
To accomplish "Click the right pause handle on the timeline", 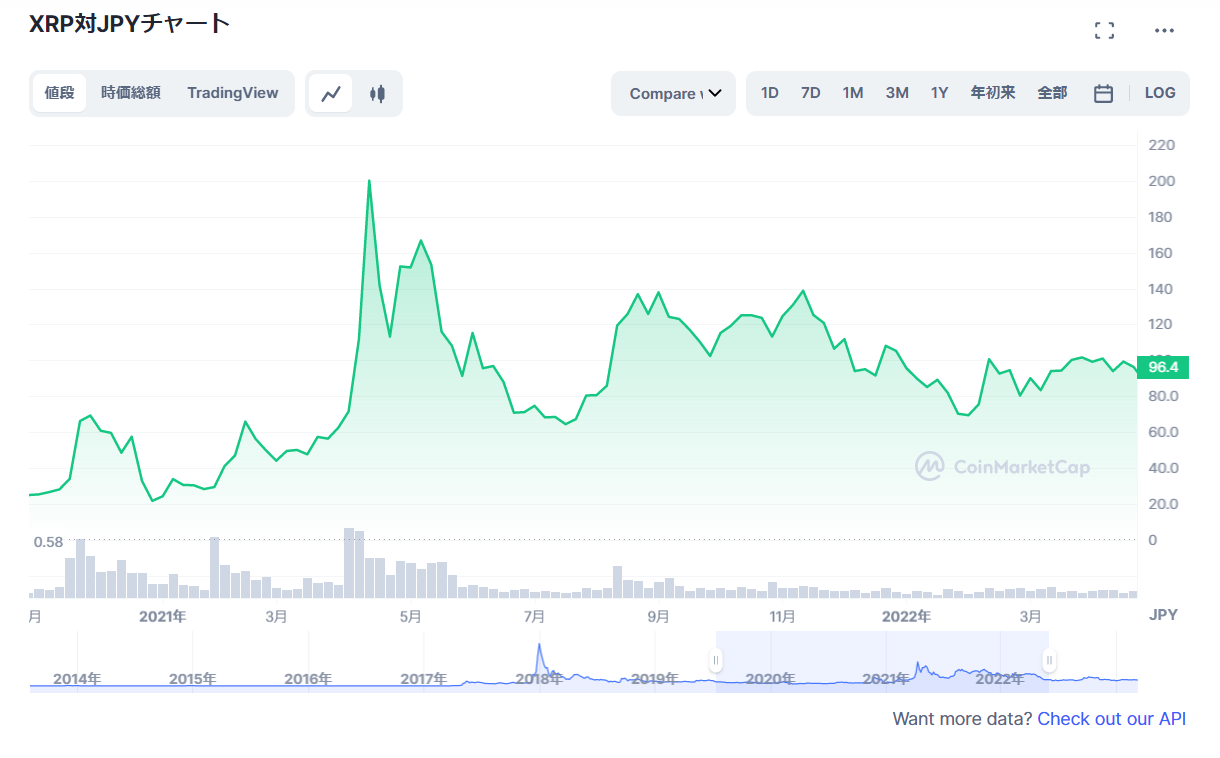I will click(x=1048, y=660).
